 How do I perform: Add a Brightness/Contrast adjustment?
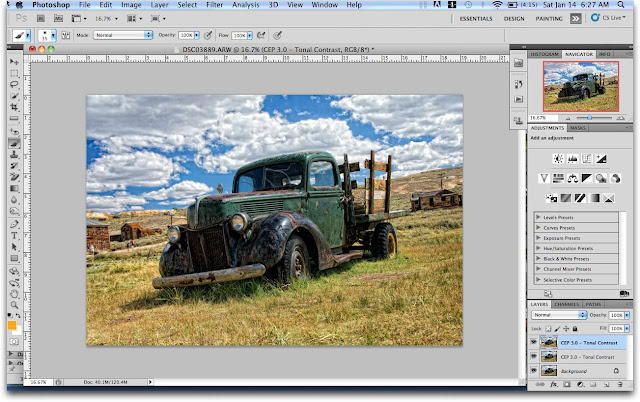click(x=558, y=159)
